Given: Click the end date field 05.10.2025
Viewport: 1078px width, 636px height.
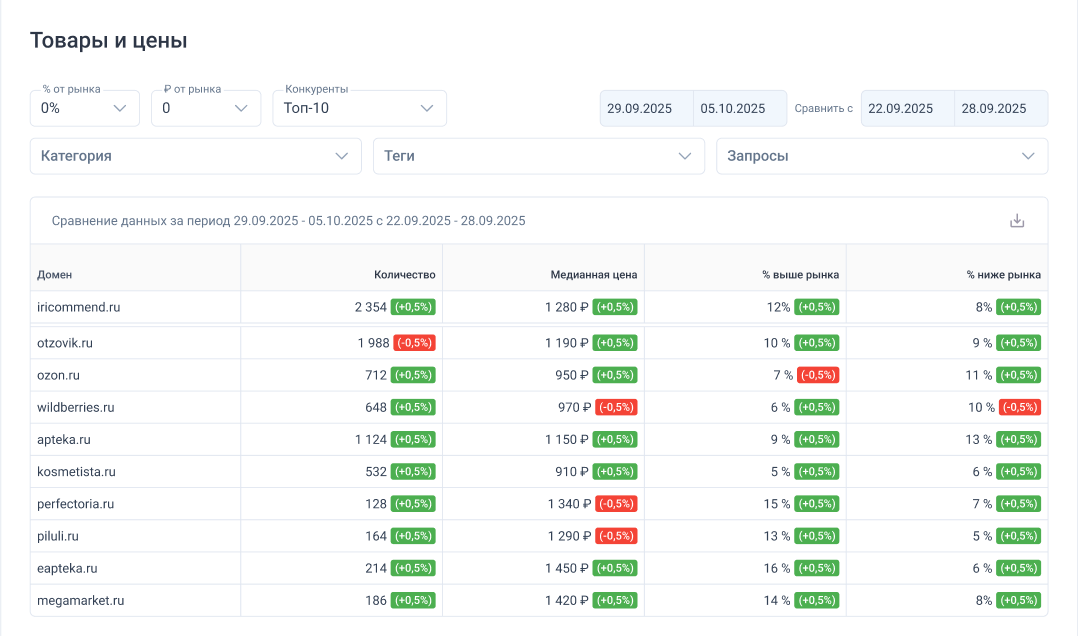Looking at the screenshot, I should click(x=739, y=108).
